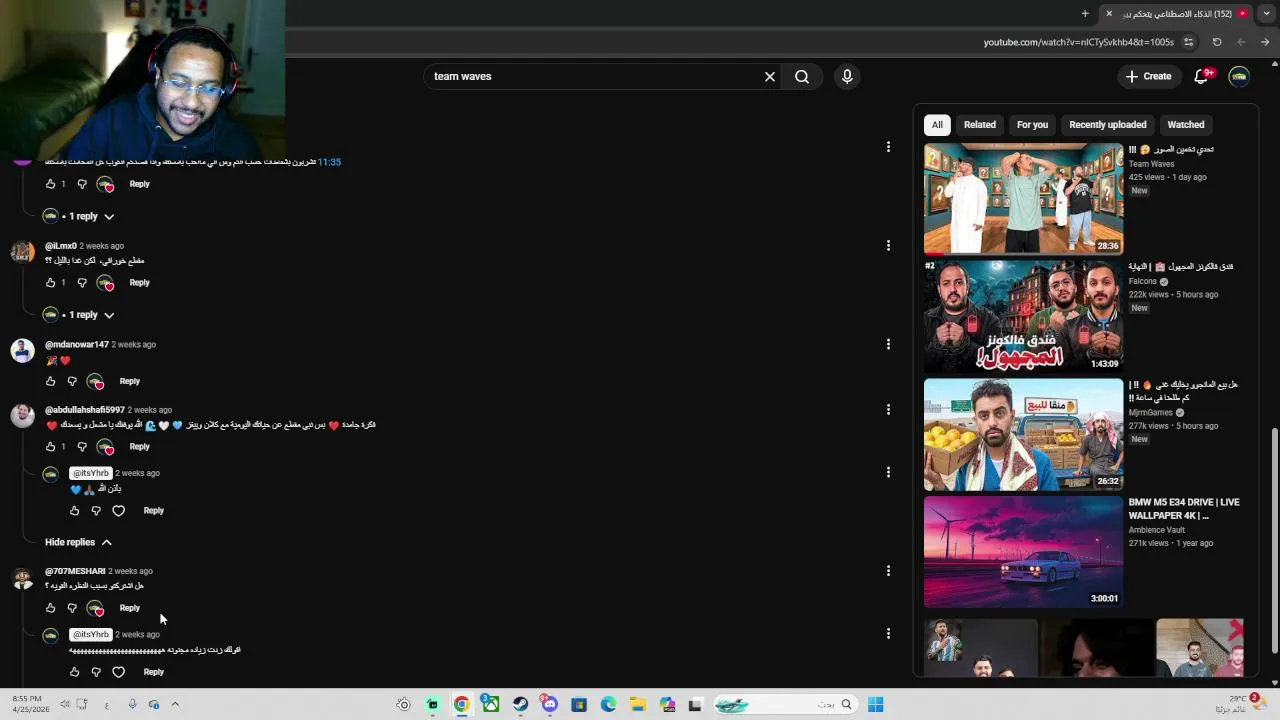Viewport: 1280px width, 720px height.
Task: Open options menu for @707MESHARI comment
Action: (888, 571)
